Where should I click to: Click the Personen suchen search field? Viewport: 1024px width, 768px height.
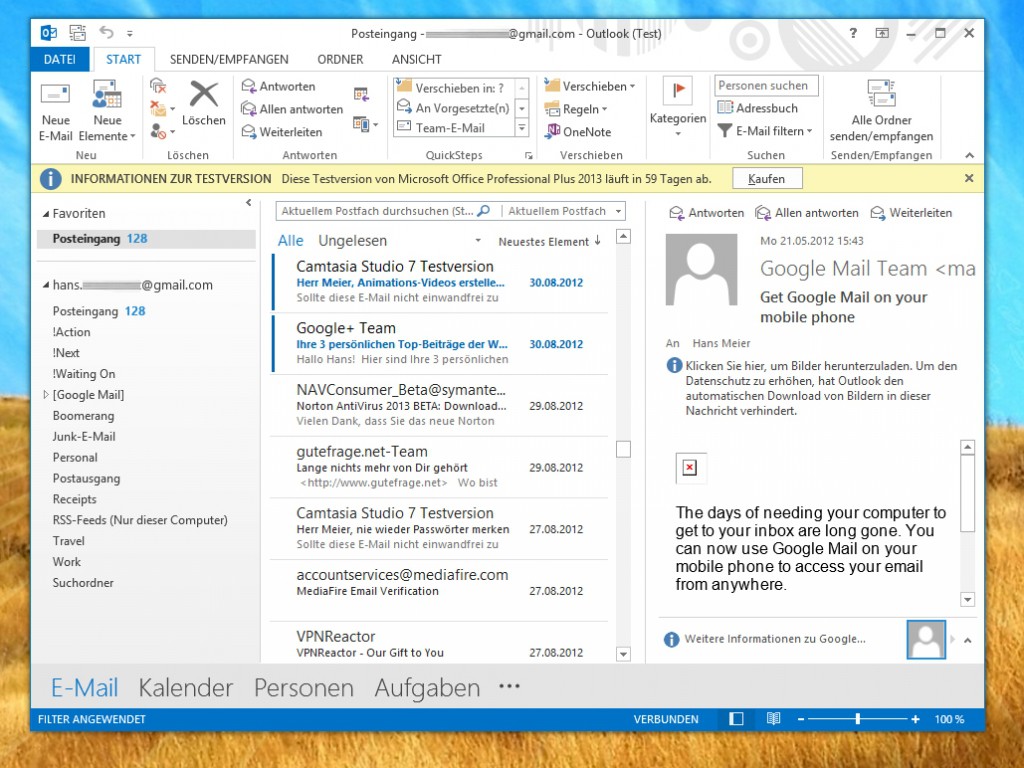[x=767, y=86]
